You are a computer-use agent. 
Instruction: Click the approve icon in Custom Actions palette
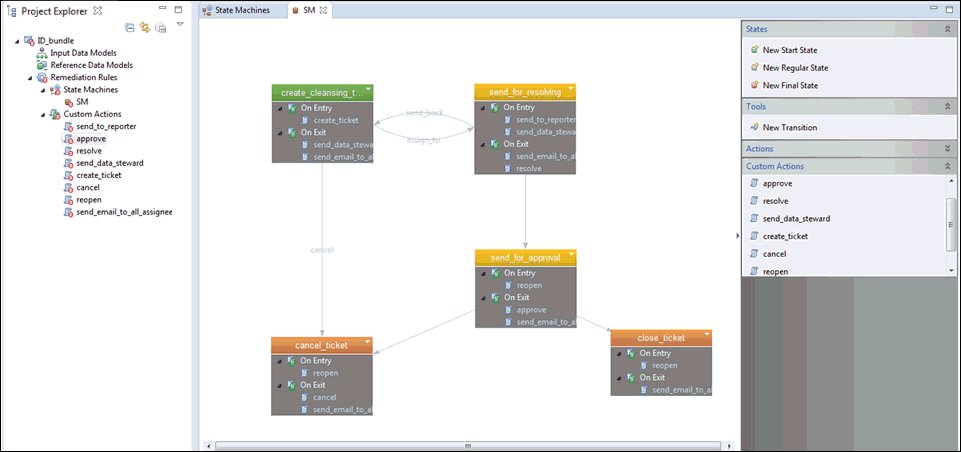755,183
